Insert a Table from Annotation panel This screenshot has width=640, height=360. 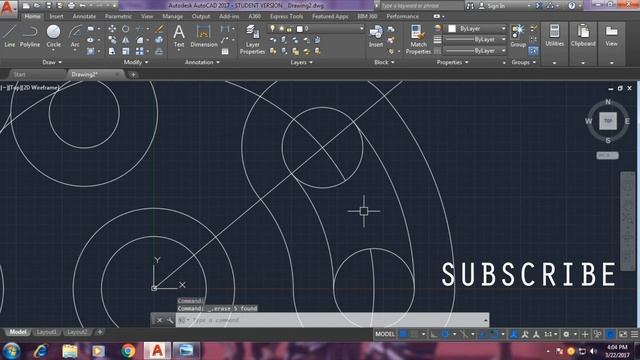coord(225,51)
